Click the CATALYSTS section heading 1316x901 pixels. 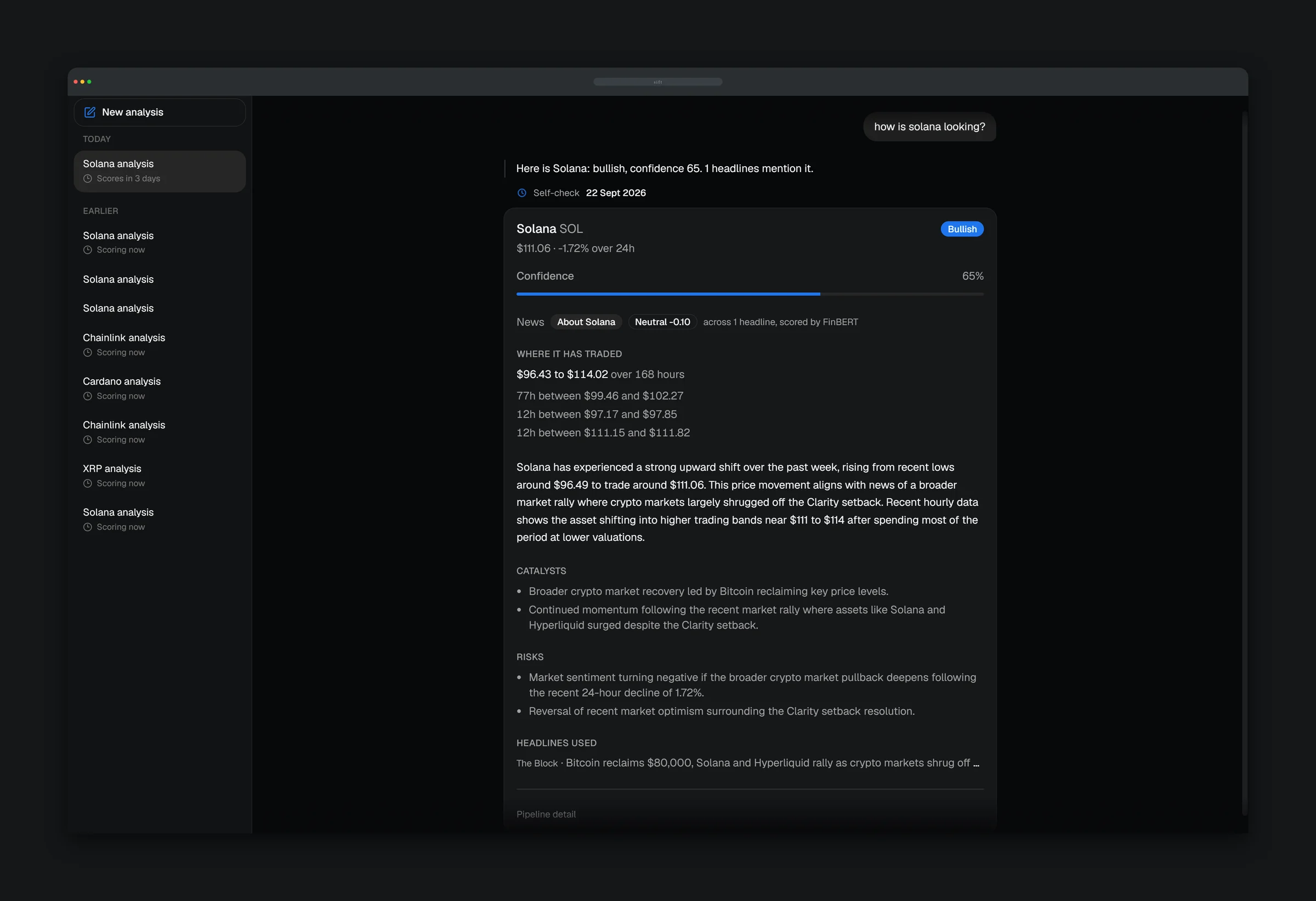pyautogui.click(x=541, y=571)
